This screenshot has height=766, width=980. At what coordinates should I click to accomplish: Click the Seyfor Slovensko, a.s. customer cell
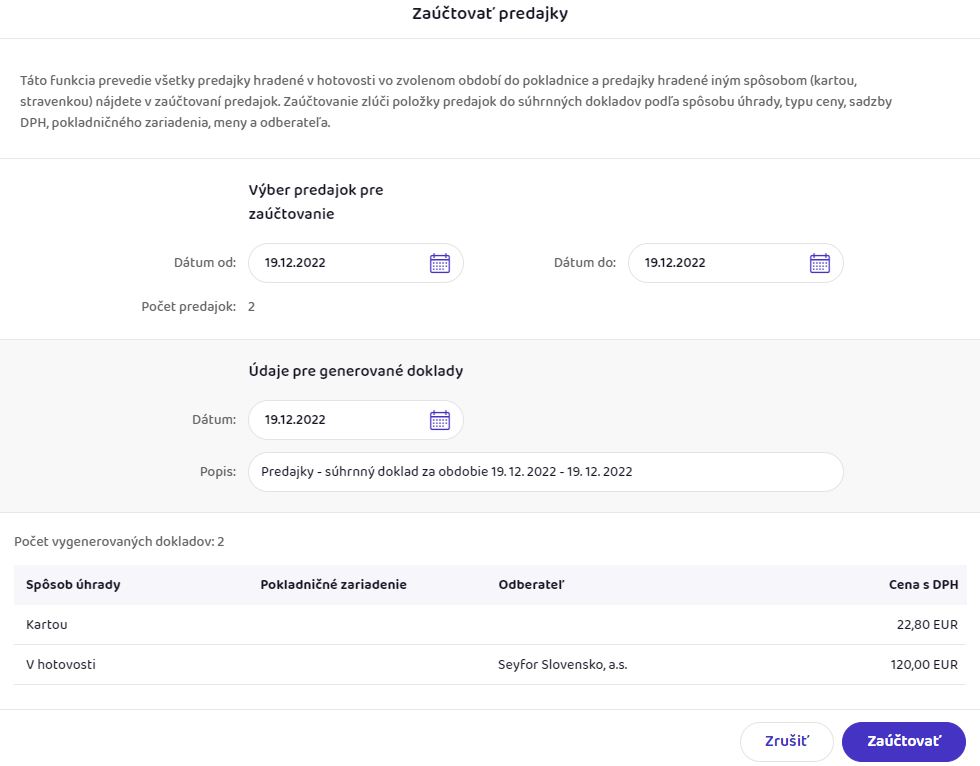(x=562, y=664)
